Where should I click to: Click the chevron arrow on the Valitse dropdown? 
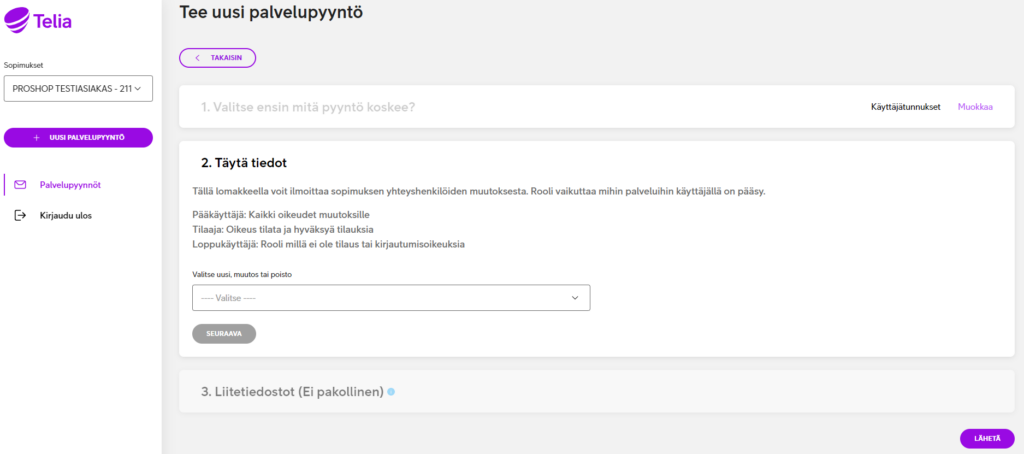pyautogui.click(x=575, y=298)
